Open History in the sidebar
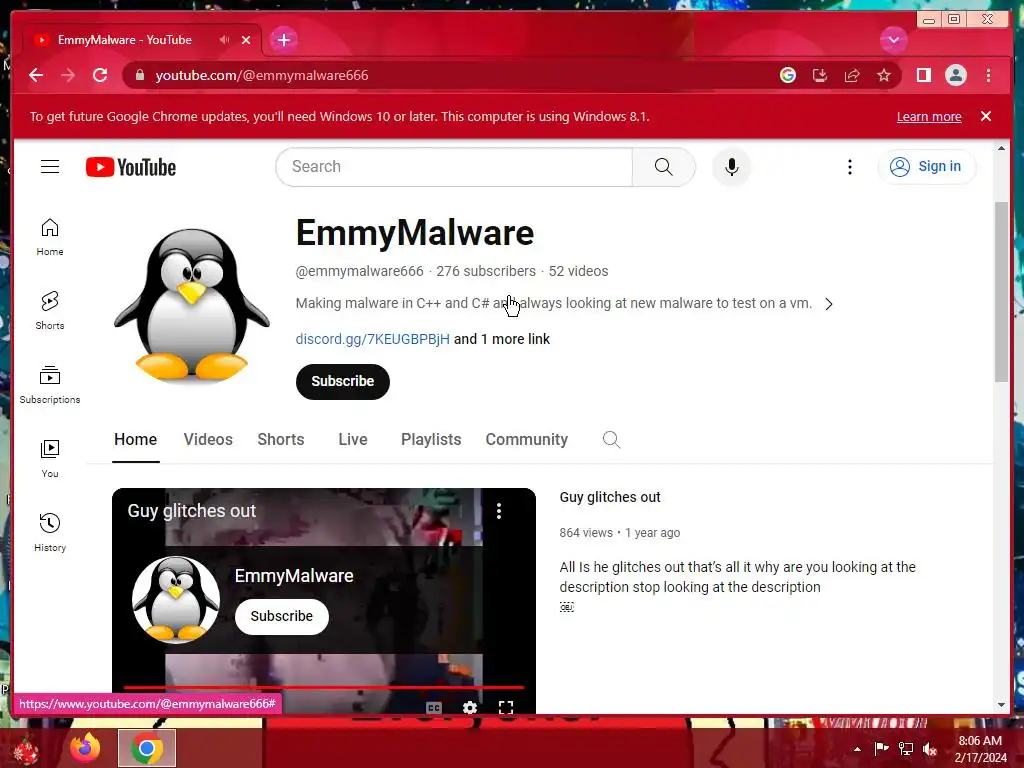Screen dimensions: 1024x768 pos(50,532)
